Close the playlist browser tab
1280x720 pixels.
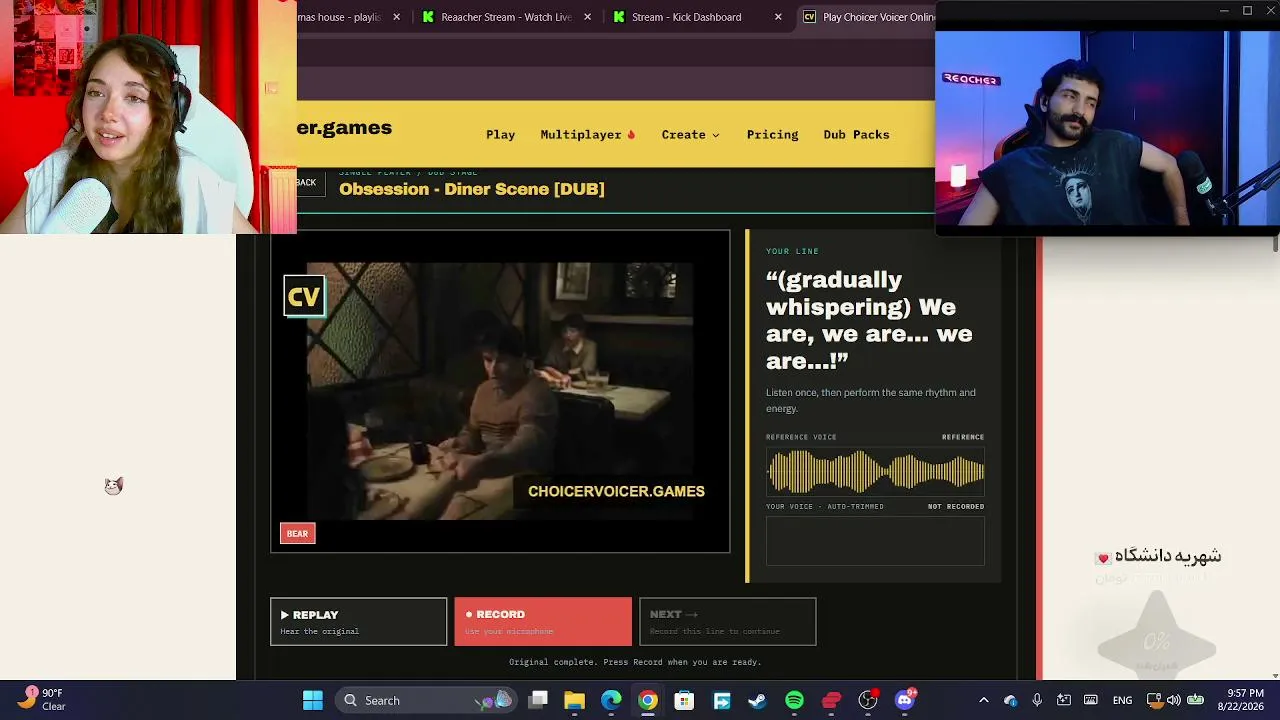point(396,17)
